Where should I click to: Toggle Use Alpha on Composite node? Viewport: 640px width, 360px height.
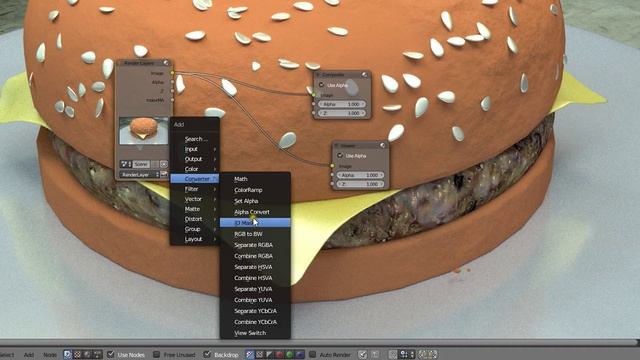point(322,85)
